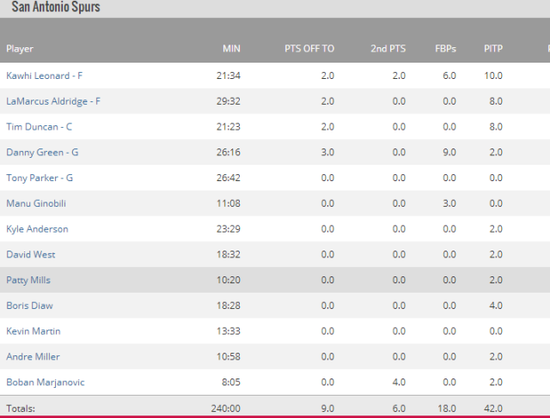This screenshot has width=550, height=418.
Task: Click the San Antonio Spurs team heading
Action: (56, 7)
